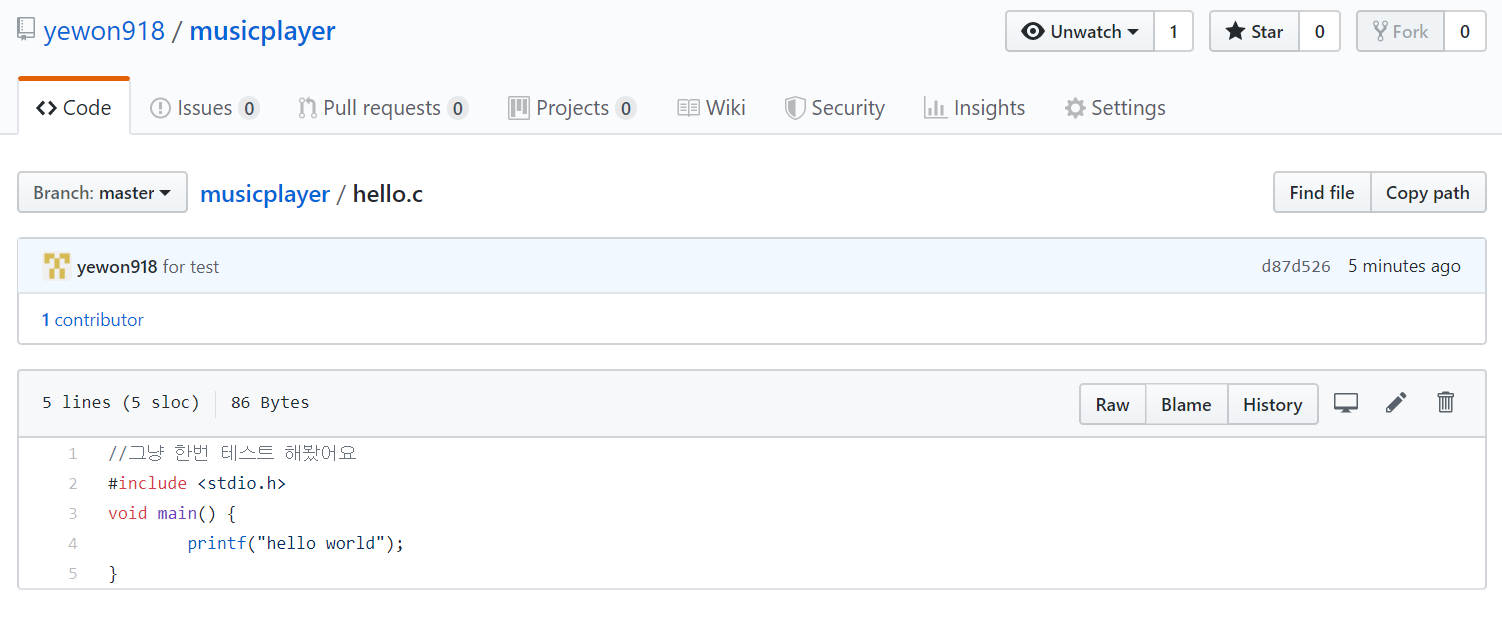
Task: View the stargazers count of 0
Action: tap(1319, 31)
